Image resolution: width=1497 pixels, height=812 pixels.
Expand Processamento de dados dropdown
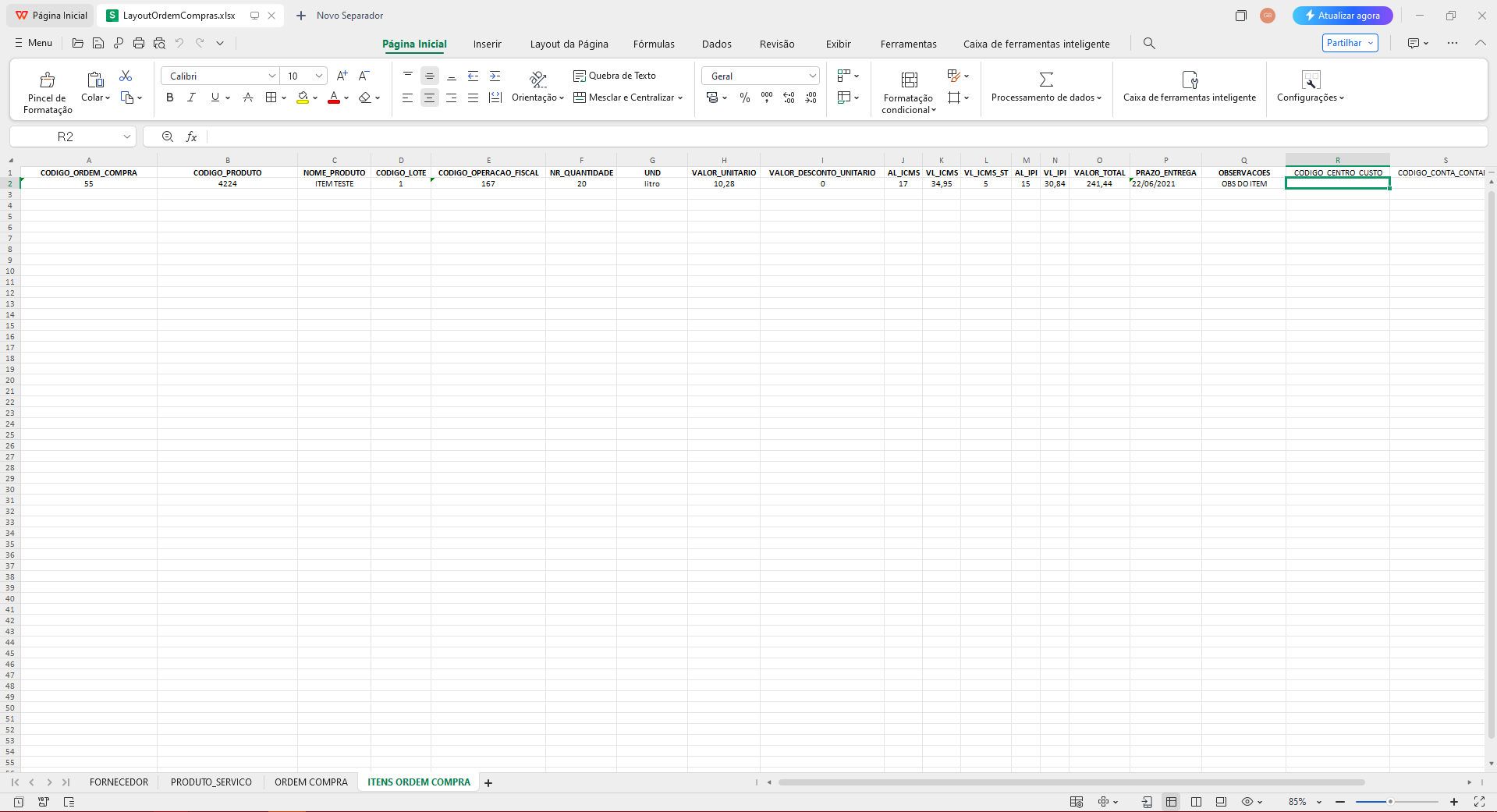click(1099, 98)
